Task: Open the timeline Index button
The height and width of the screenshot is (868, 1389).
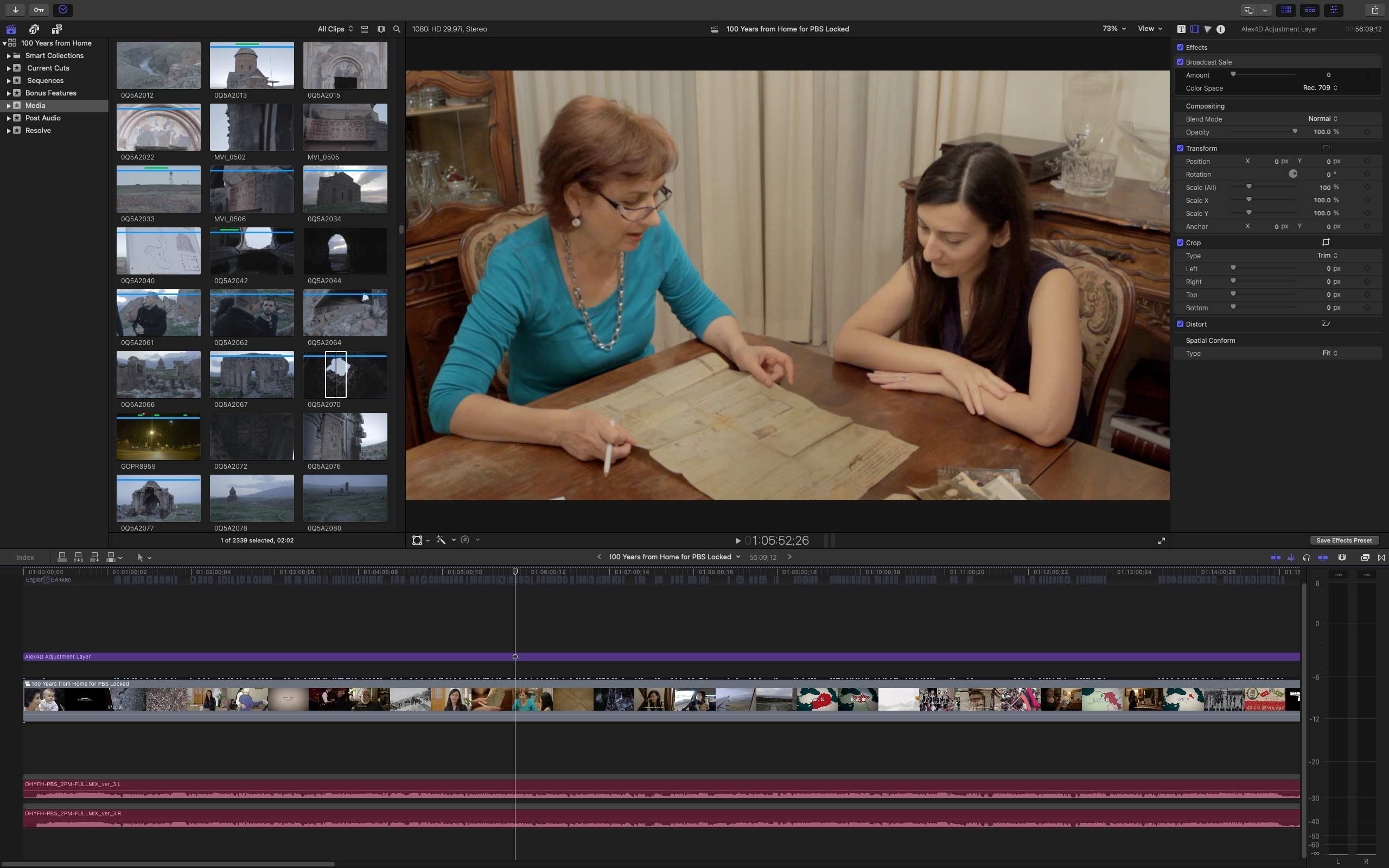Action: [x=24, y=558]
